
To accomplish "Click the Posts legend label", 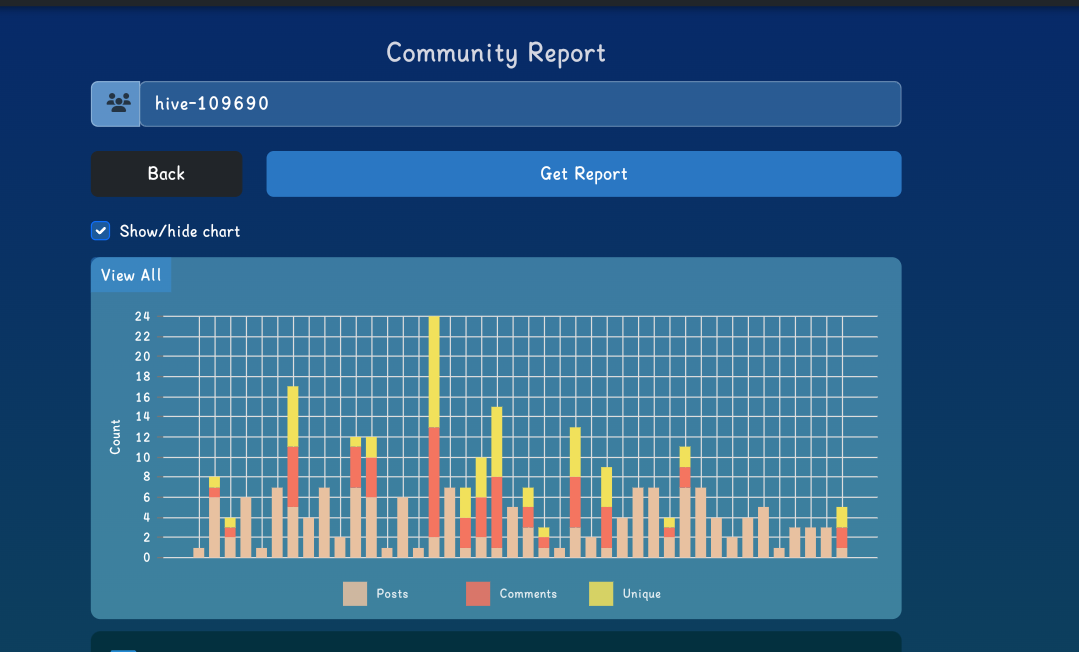I will tap(392, 593).
